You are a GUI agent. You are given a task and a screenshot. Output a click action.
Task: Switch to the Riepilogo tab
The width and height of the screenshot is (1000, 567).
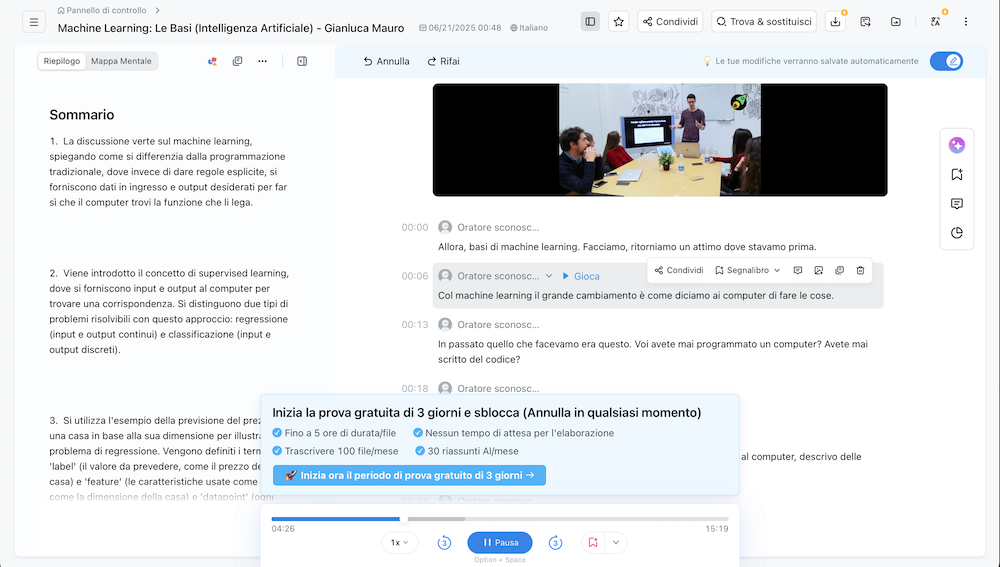point(62,61)
